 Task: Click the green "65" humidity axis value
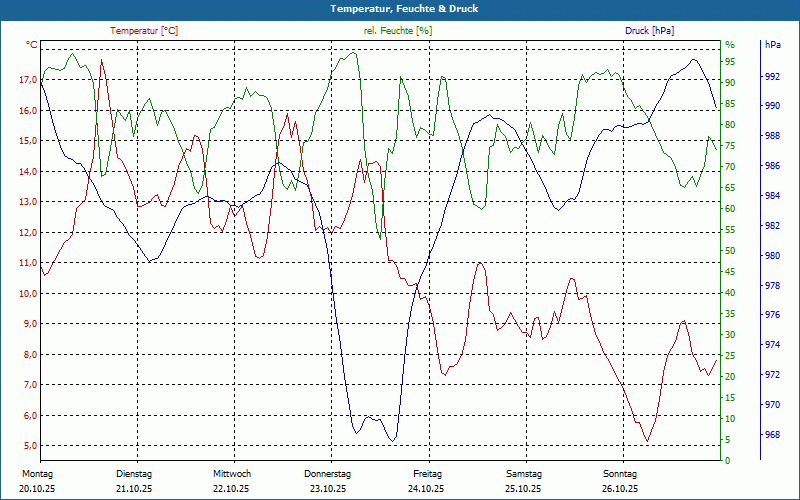coord(730,188)
